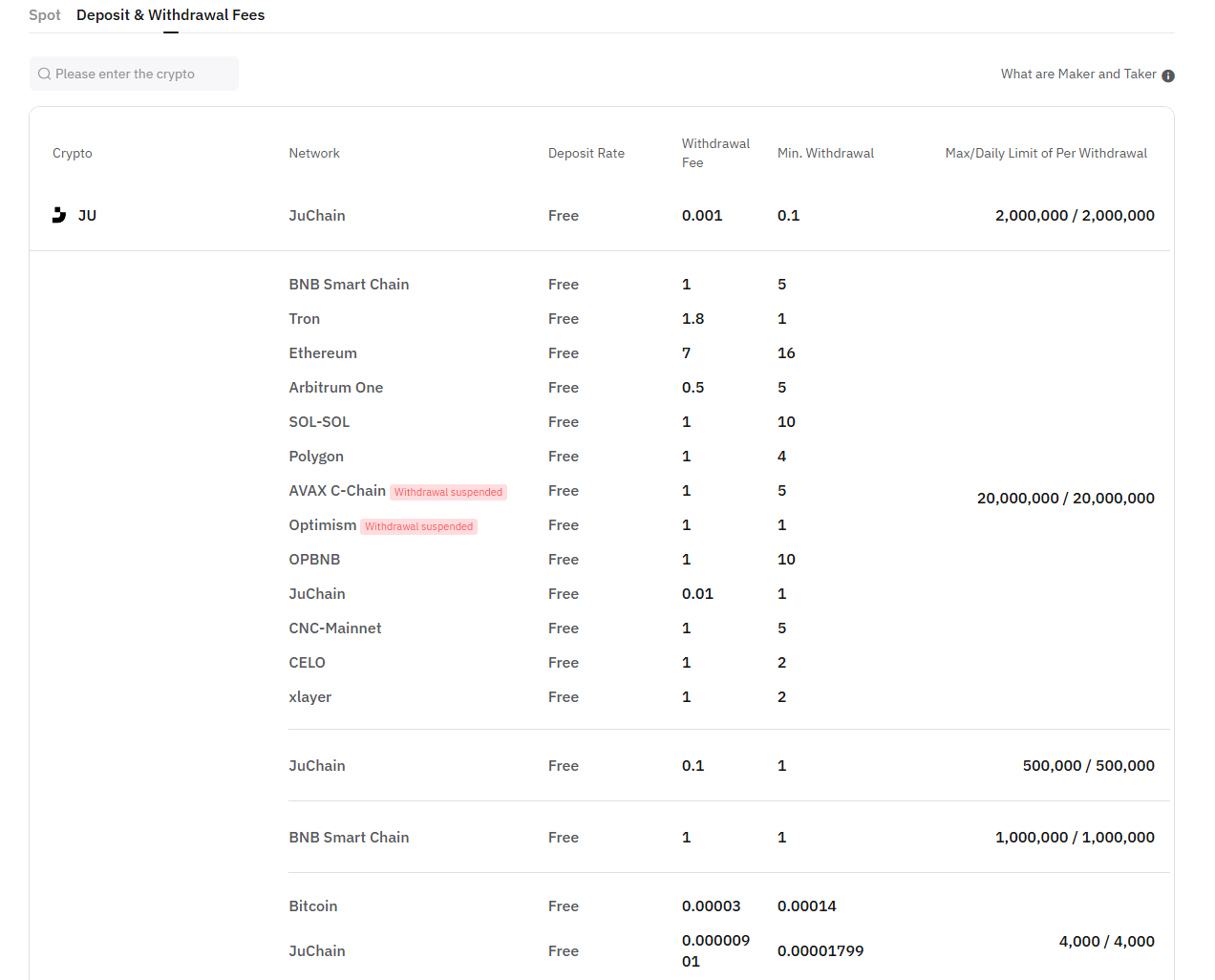Open the 'What are Maker and Taker' link

click(x=1077, y=74)
